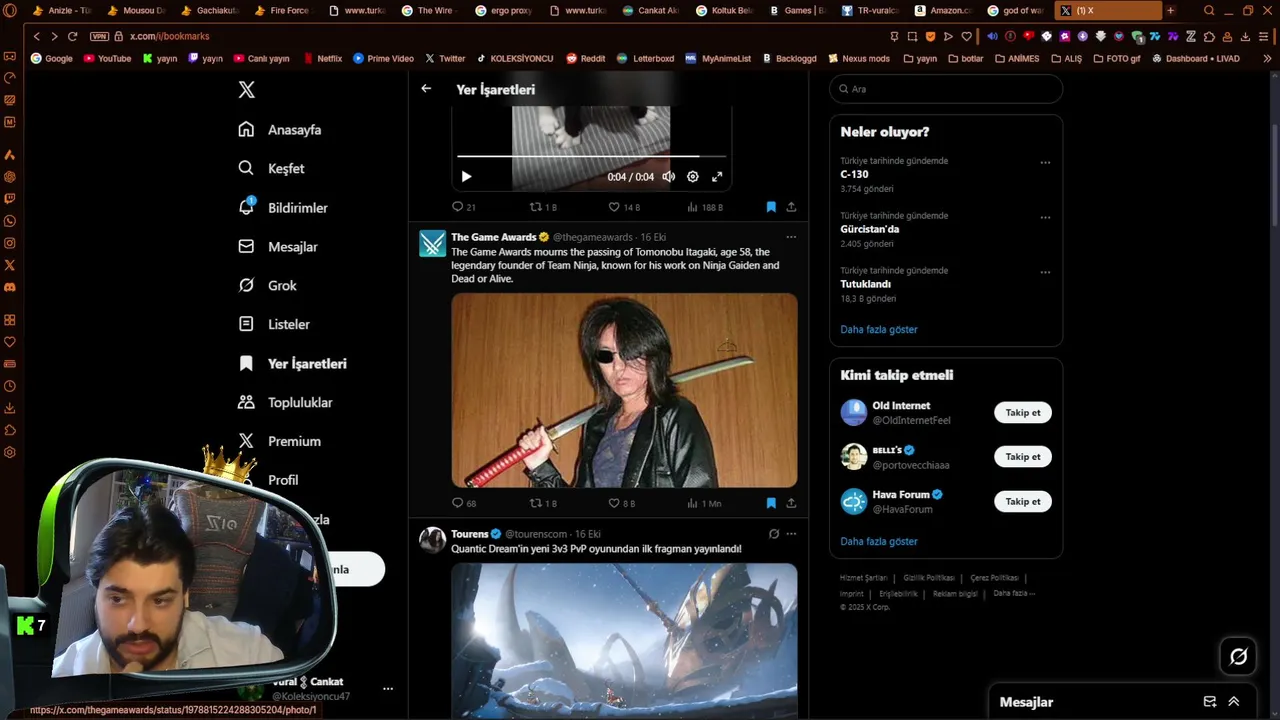This screenshot has height=720, width=1280.
Task: Open more options for Tutuklandı trend
Action: pyautogui.click(x=1045, y=272)
